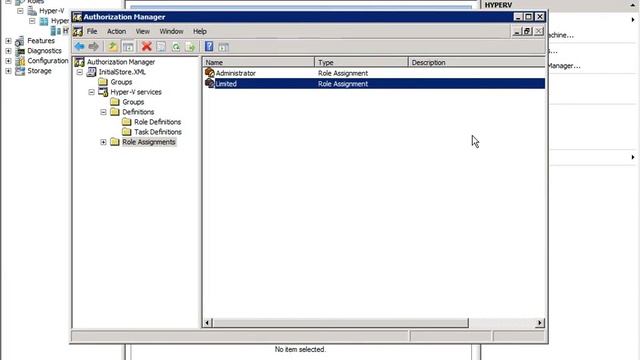Expand Configuration in Server Manager tree
This screenshot has height=360, width=640.
pyautogui.click(x=8, y=61)
